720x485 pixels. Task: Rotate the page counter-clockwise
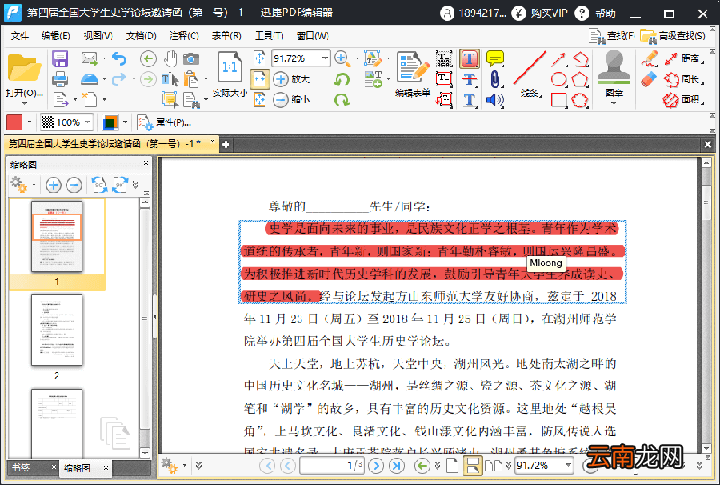[342, 79]
